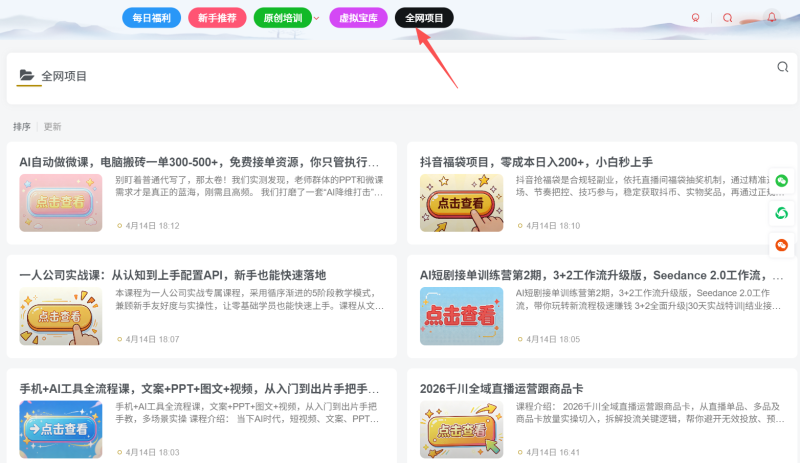Click the 2026千川全域直播 post thumbnail
Viewport: 800px width, 463px height.
(461, 430)
